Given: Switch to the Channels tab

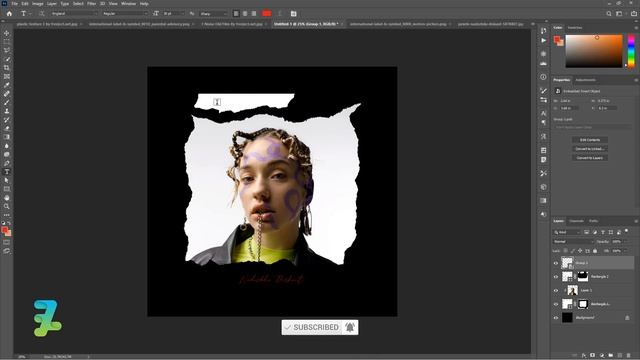Looking at the screenshot, I should pyautogui.click(x=576, y=221).
